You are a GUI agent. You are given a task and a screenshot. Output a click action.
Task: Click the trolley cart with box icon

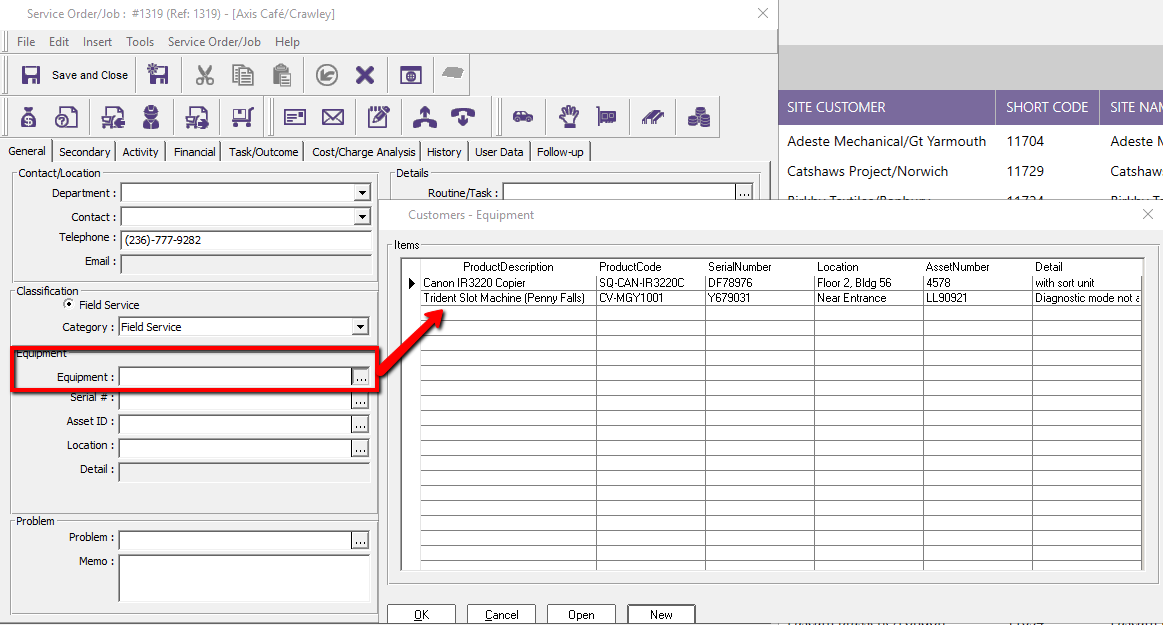[243, 117]
